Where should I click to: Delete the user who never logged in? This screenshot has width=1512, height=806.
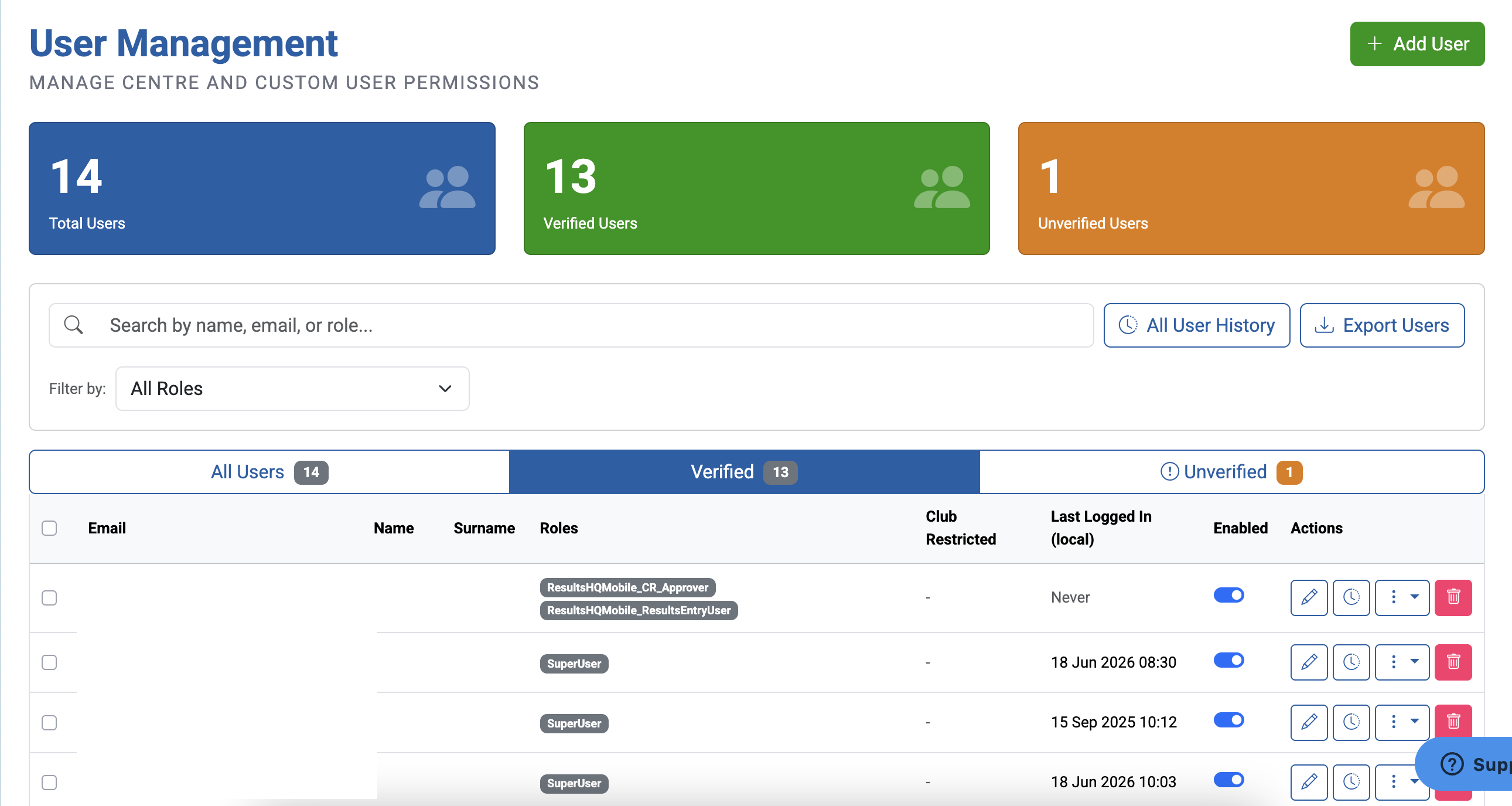coord(1453,597)
